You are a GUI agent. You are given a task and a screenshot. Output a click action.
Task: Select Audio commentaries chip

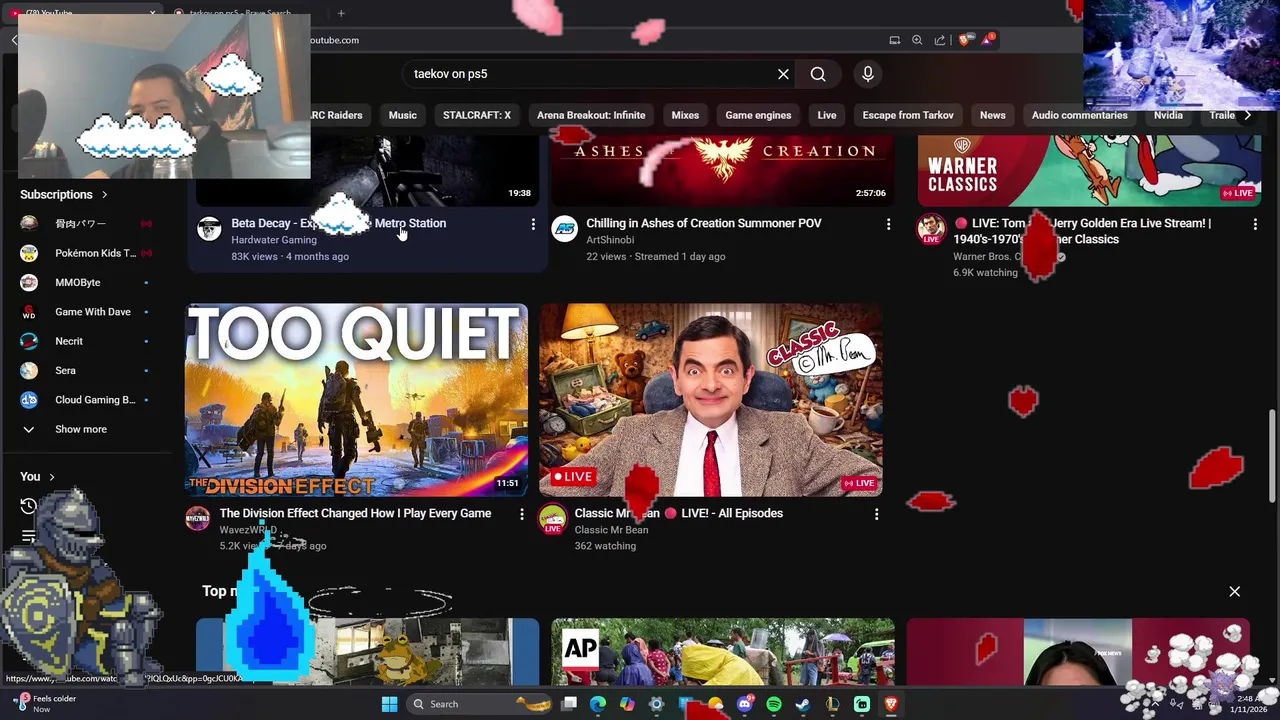pos(1080,115)
